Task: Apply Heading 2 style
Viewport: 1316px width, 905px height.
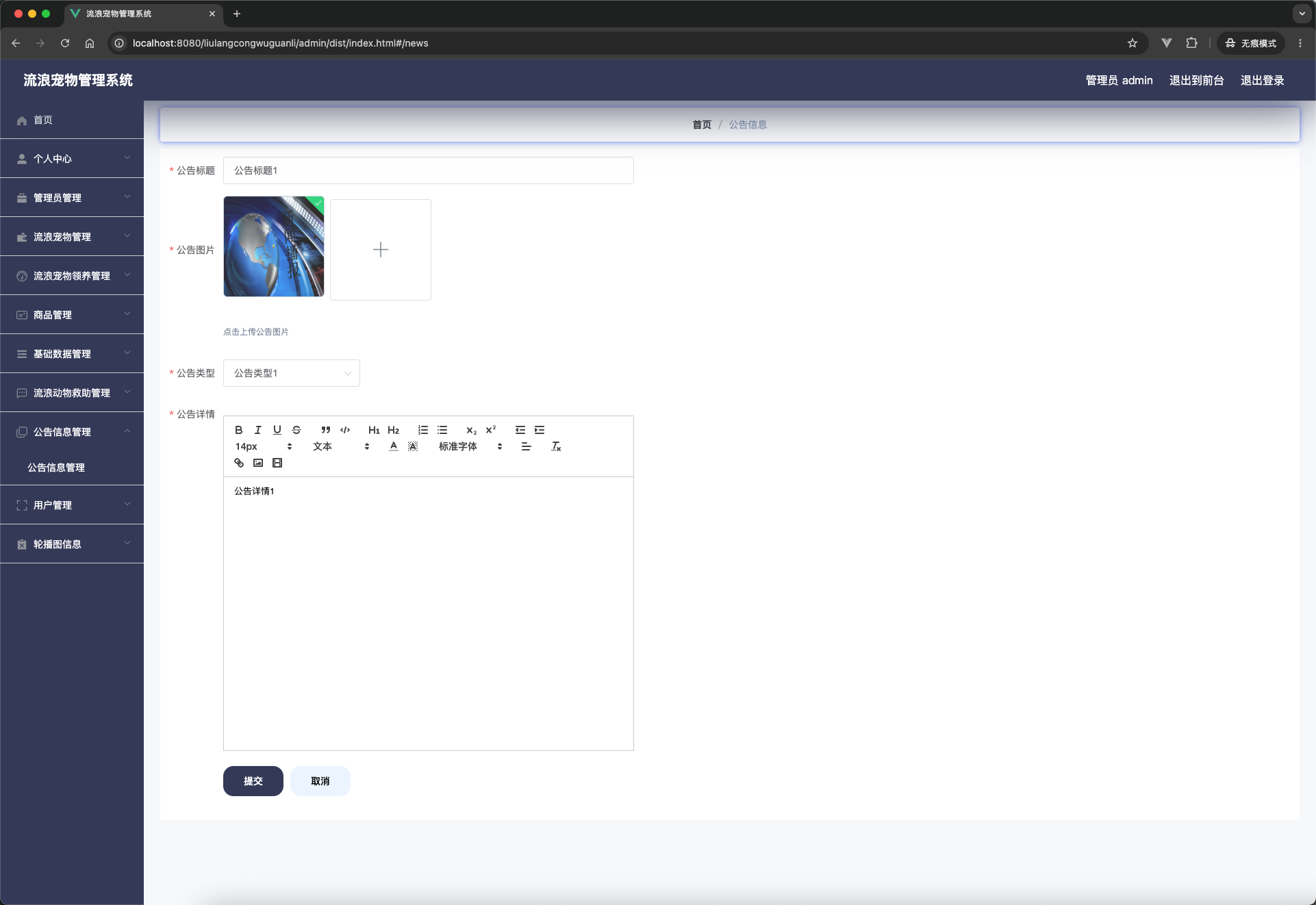Action: [393, 430]
